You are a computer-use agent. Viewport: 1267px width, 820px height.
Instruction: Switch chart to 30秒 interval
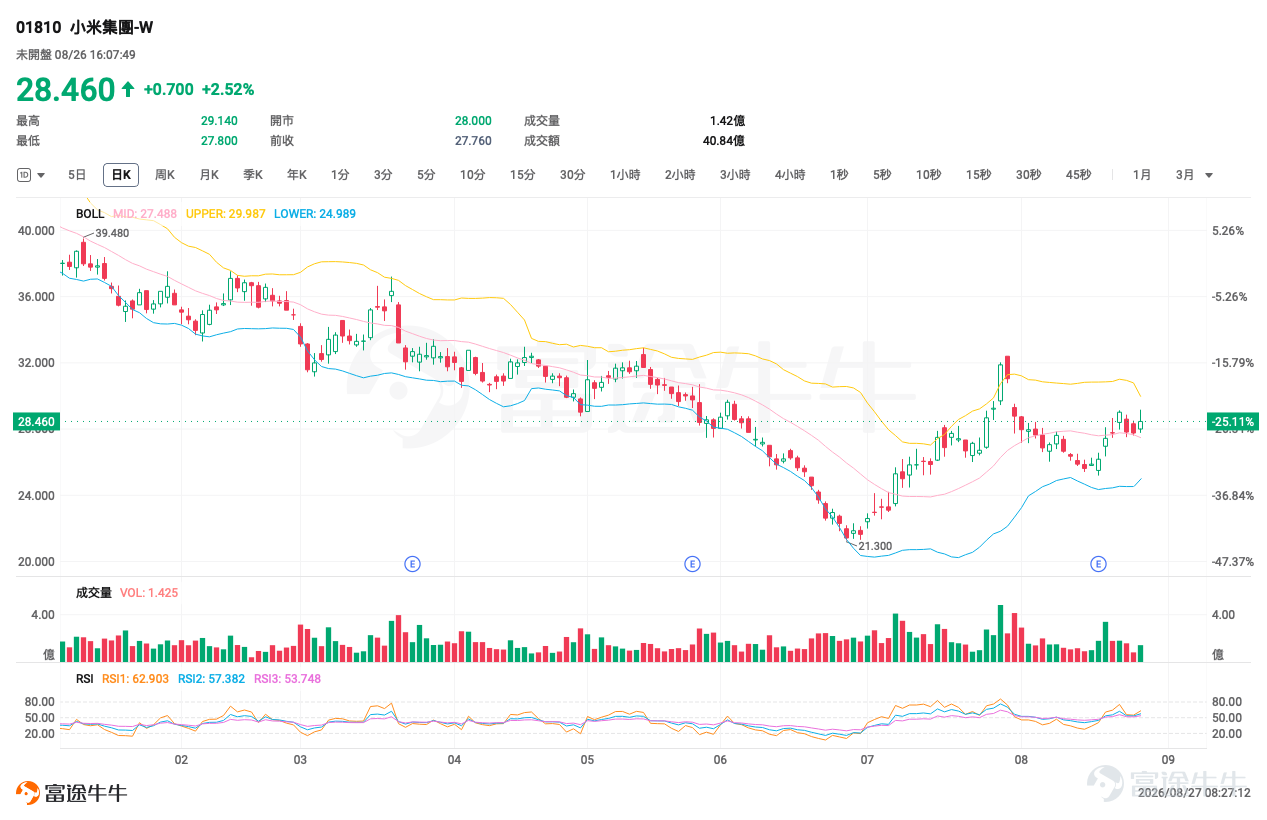point(1028,175)
